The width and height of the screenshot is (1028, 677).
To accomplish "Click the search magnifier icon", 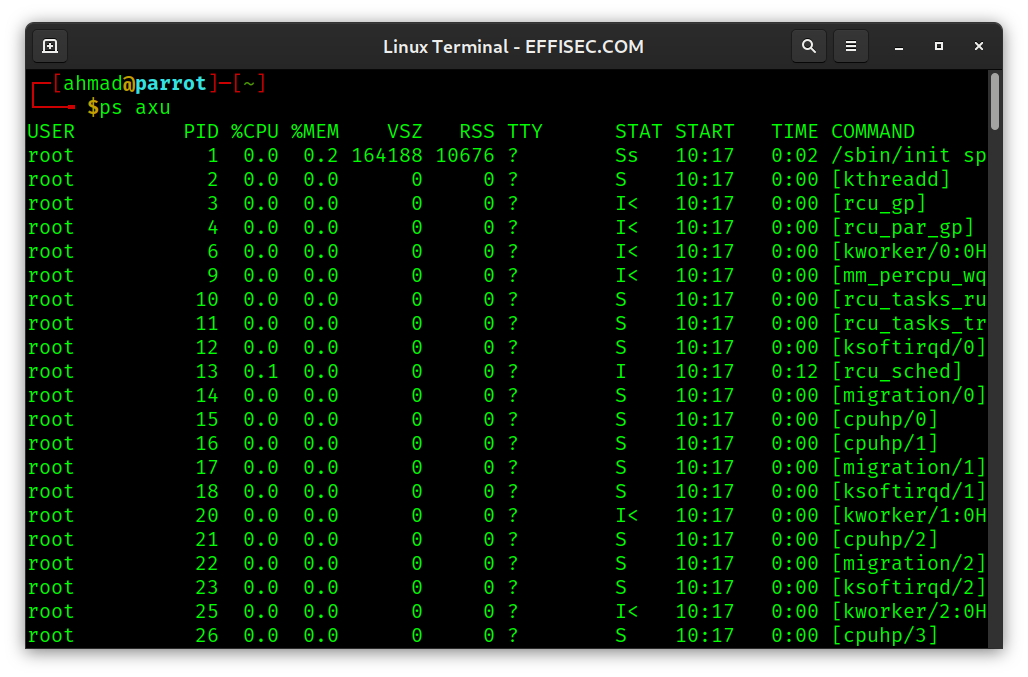I will click(809, 46).
